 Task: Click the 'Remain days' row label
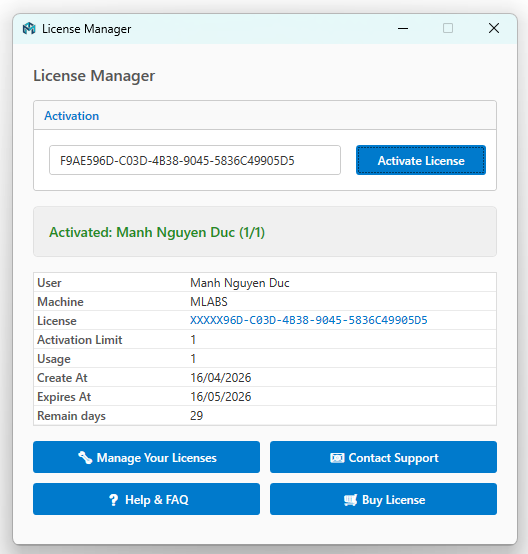coord(71,416)
